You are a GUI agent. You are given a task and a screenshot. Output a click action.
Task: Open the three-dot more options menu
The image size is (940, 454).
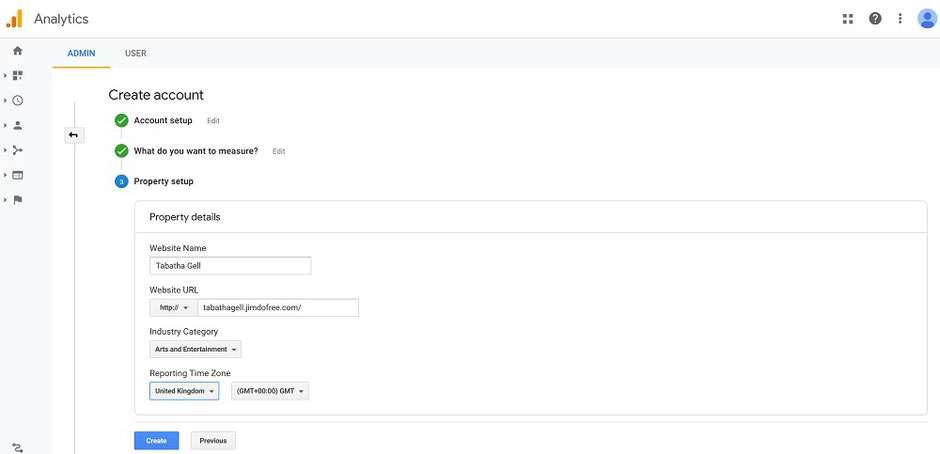[x=900, y=19]
